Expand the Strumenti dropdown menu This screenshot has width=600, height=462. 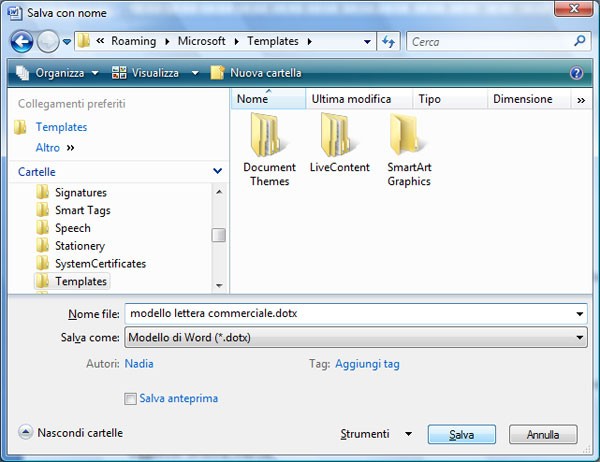(x=375, y=434)
